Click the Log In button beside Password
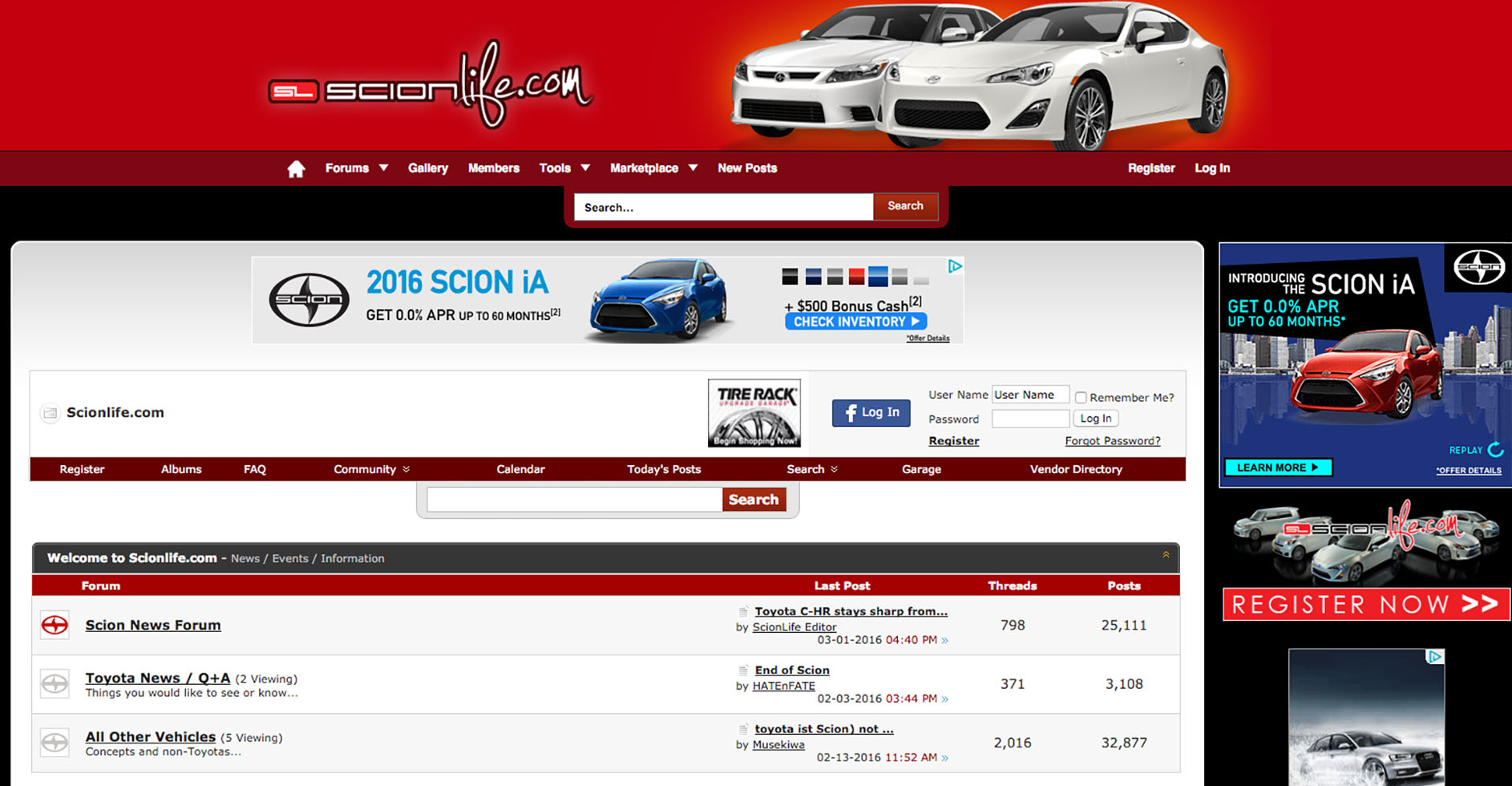The image size is (1512, 786). click(x=1095, y=419)
